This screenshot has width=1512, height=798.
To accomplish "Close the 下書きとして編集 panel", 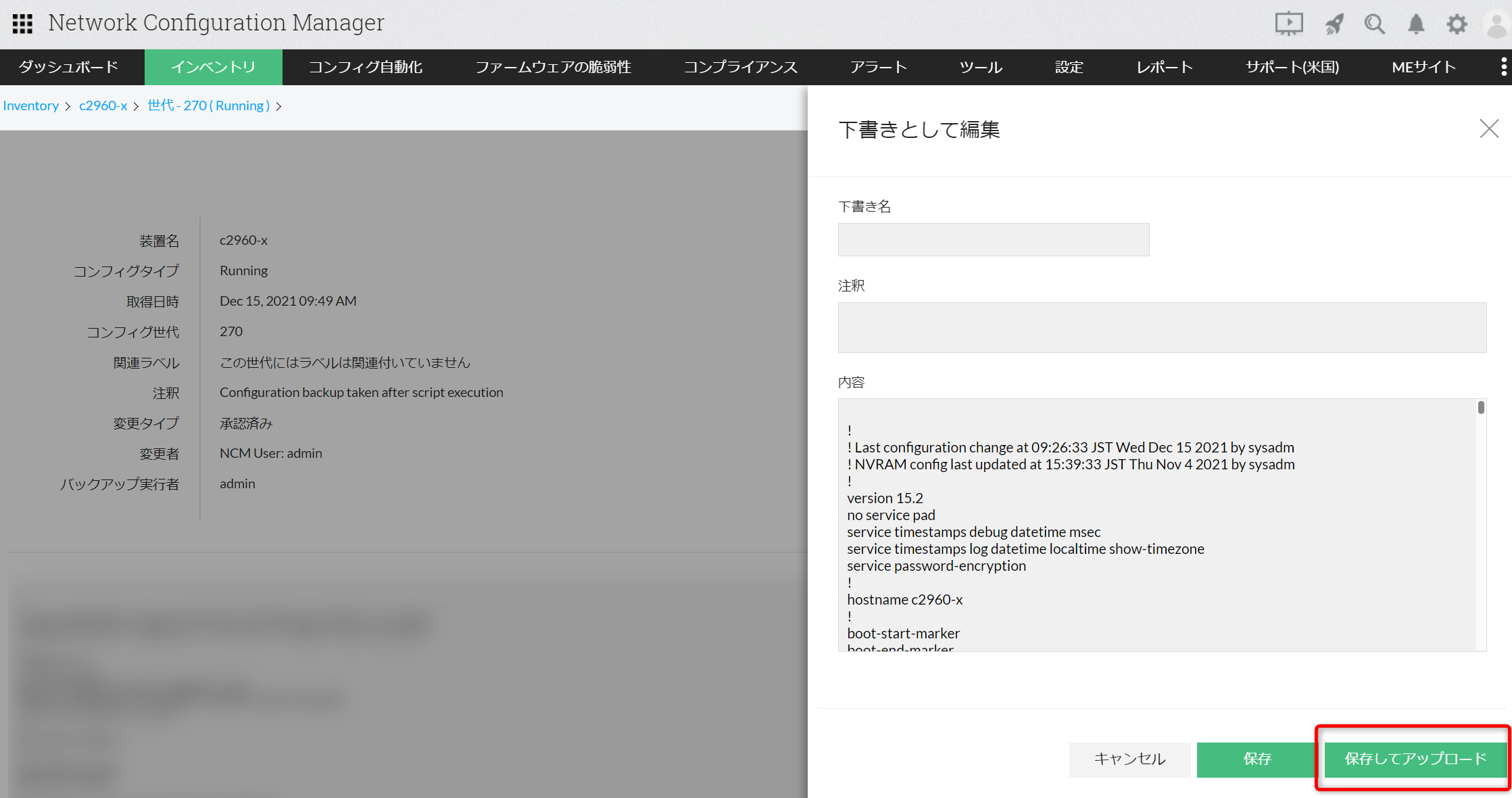I will [1488, 128].
